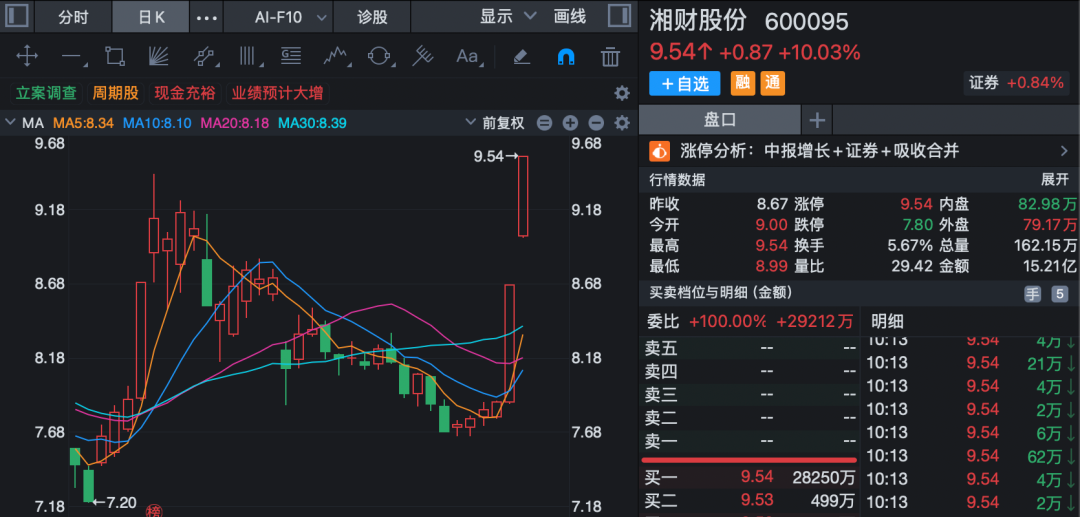The width and height of the screenshot is (1080, 517).
Task: Click the 画线 drawing button
Action: 570,17
